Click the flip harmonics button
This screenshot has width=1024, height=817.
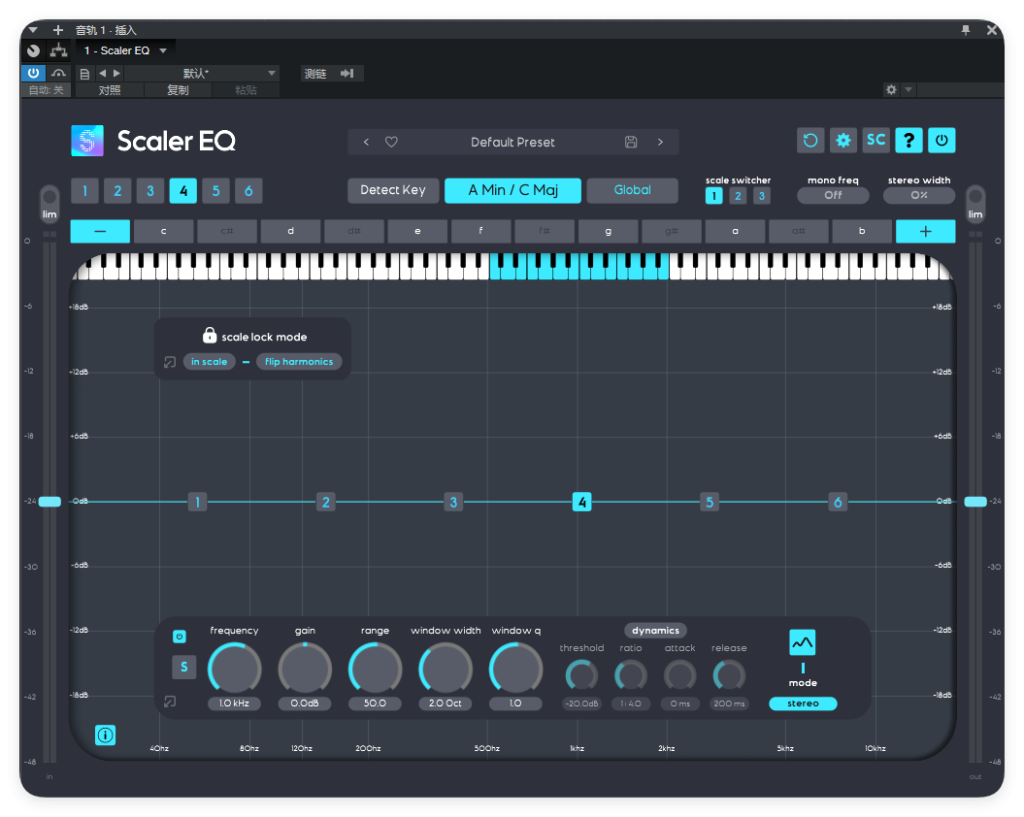pyautogui.click(x=299, y=362)
